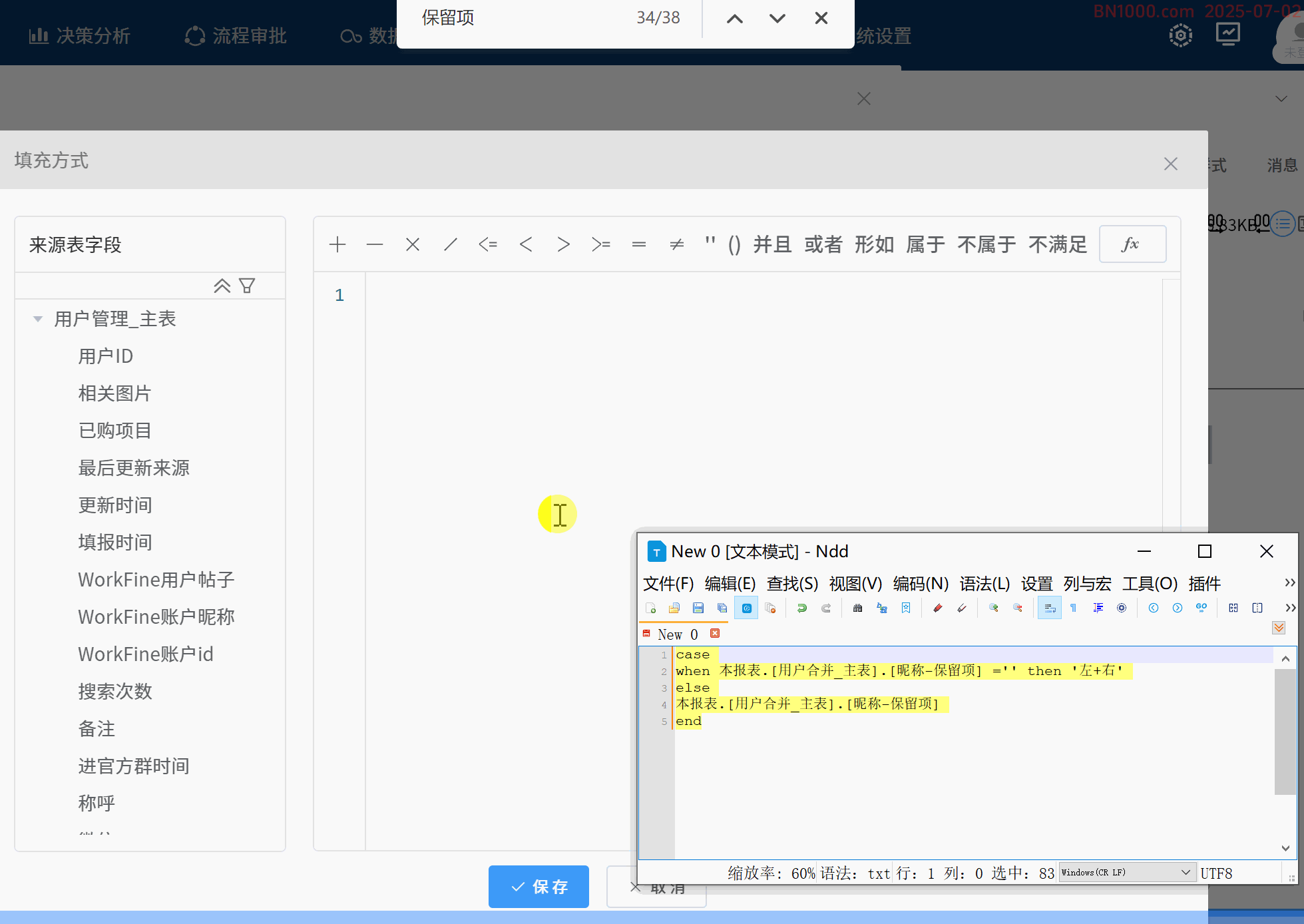Click the Close All icon in Ndd toolbar
This screenshot has height=924, width=1304.
[771, 608]
